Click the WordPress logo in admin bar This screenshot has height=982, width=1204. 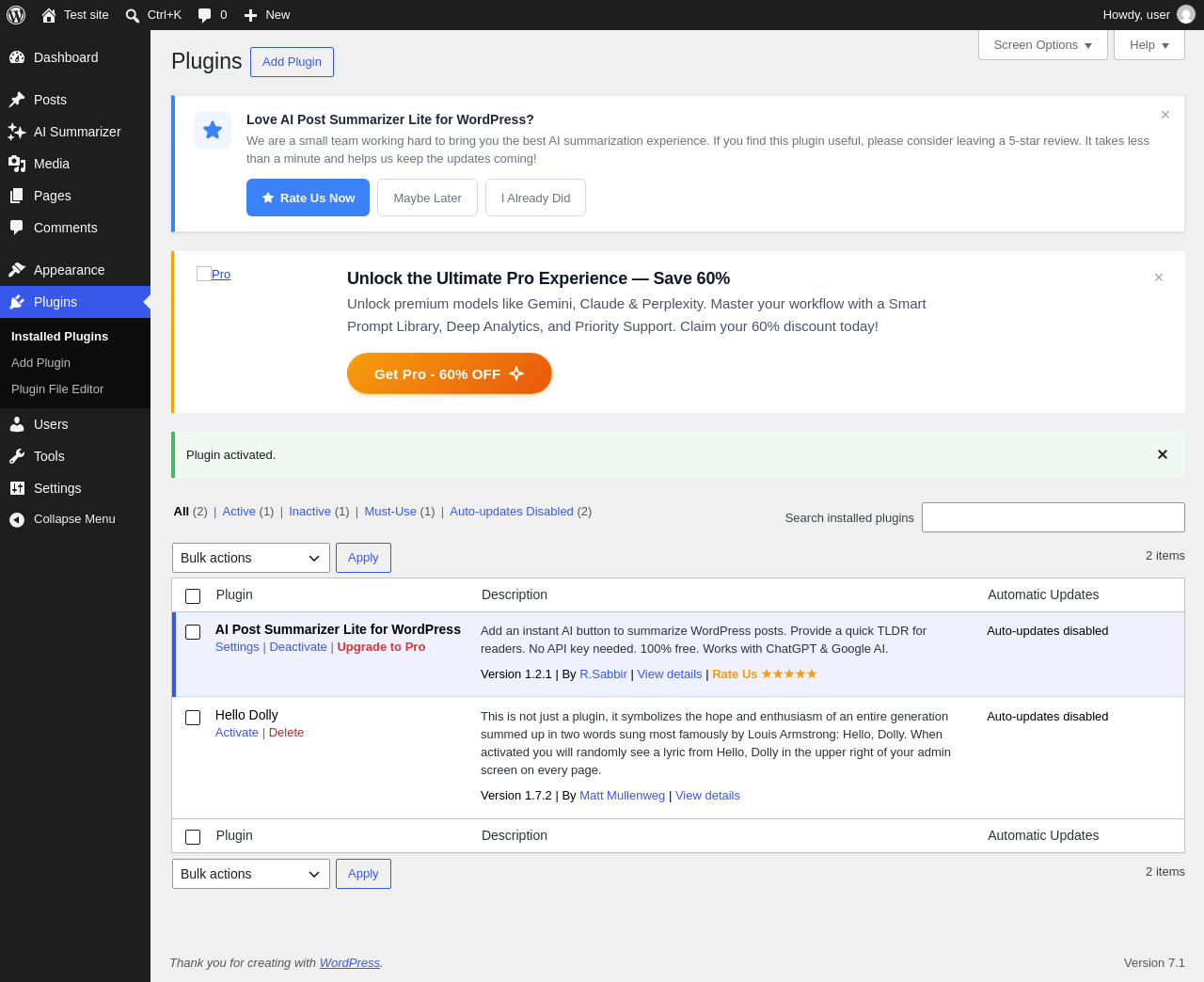(16, 15)
